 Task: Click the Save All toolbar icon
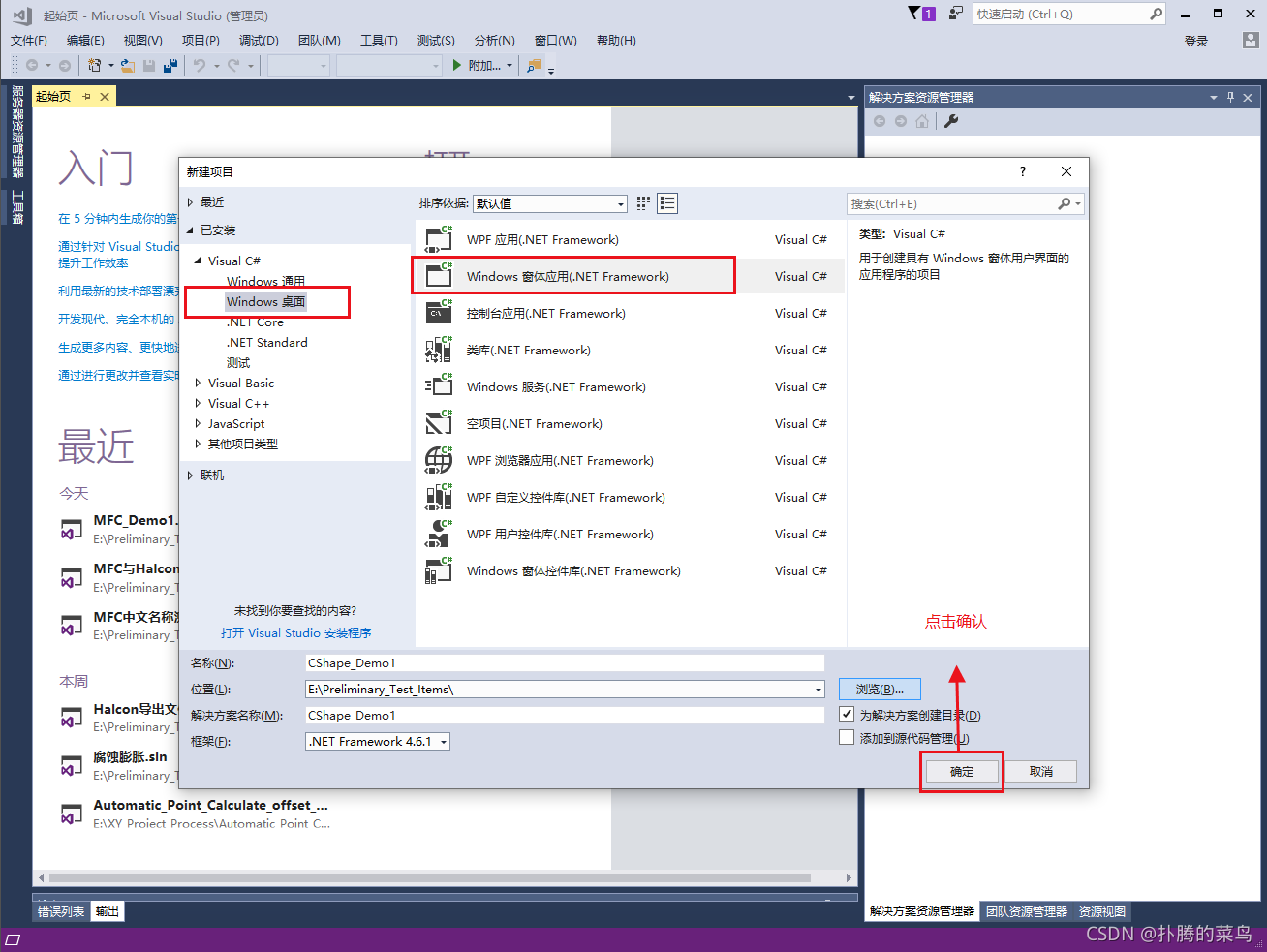pos(170,65)
